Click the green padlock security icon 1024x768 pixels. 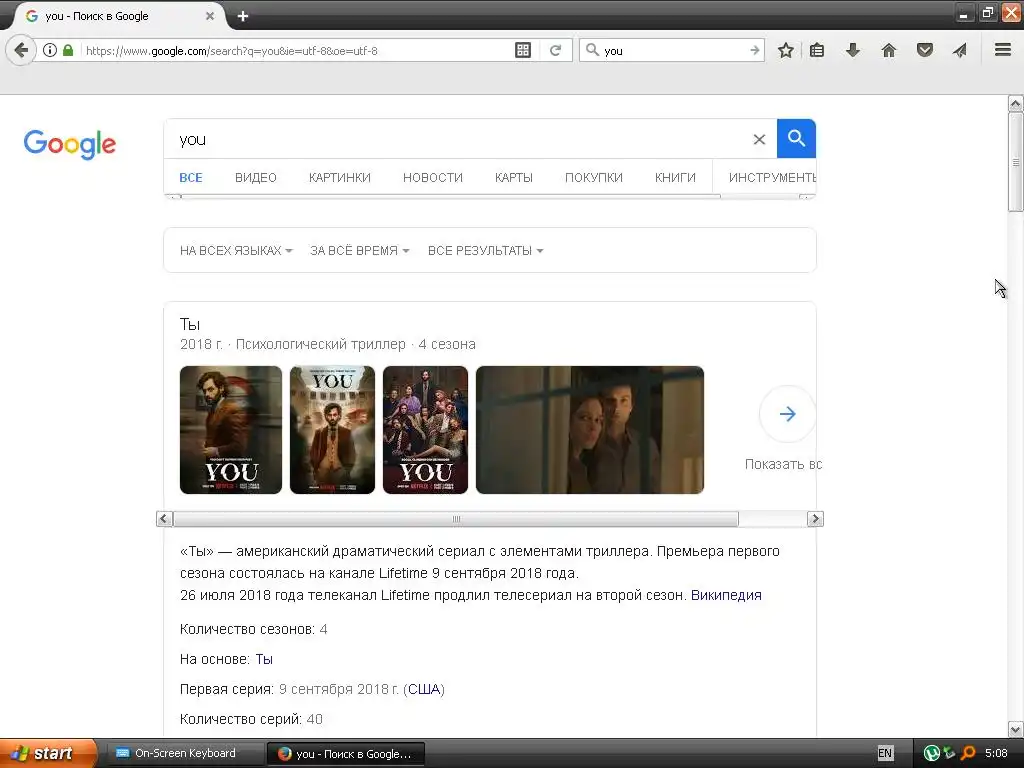(x=68, y=50)
